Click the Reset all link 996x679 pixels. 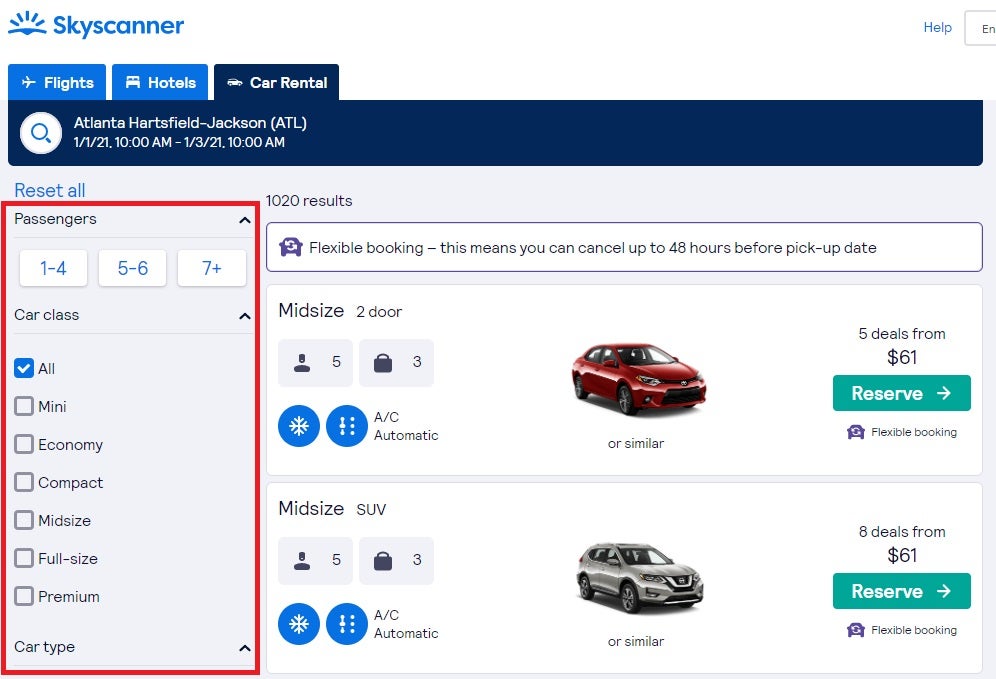click(x=50, y=190)
